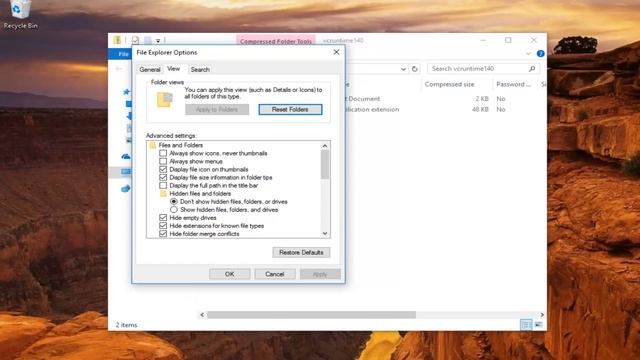Image resolution: width=640 pixels, height=360 pixels.
Task: Select the Quick access star in sidebar
Action: (x=127, y=92)
